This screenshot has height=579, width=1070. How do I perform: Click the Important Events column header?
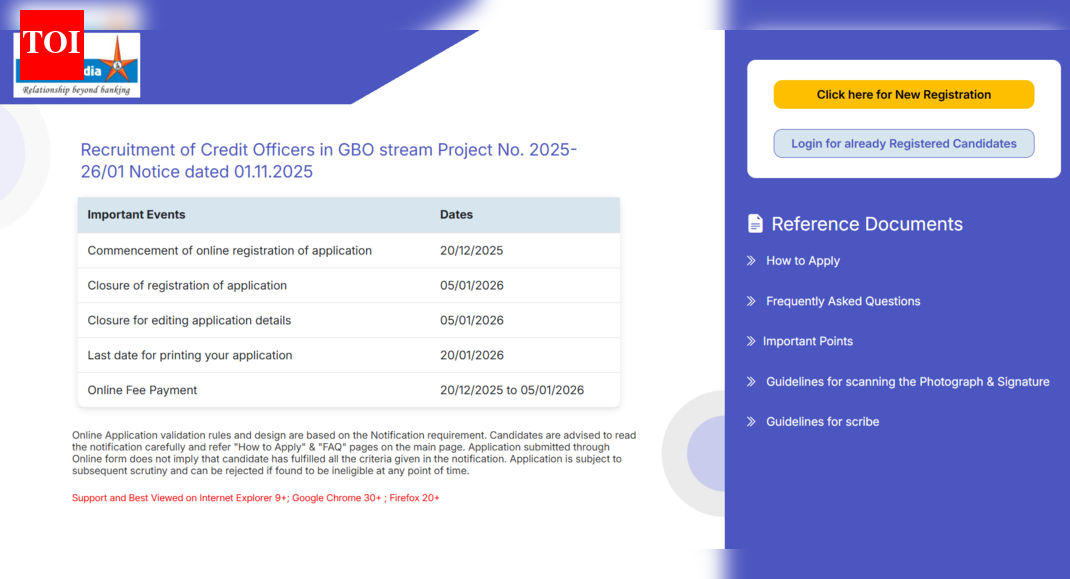click(x=136, y=214)
